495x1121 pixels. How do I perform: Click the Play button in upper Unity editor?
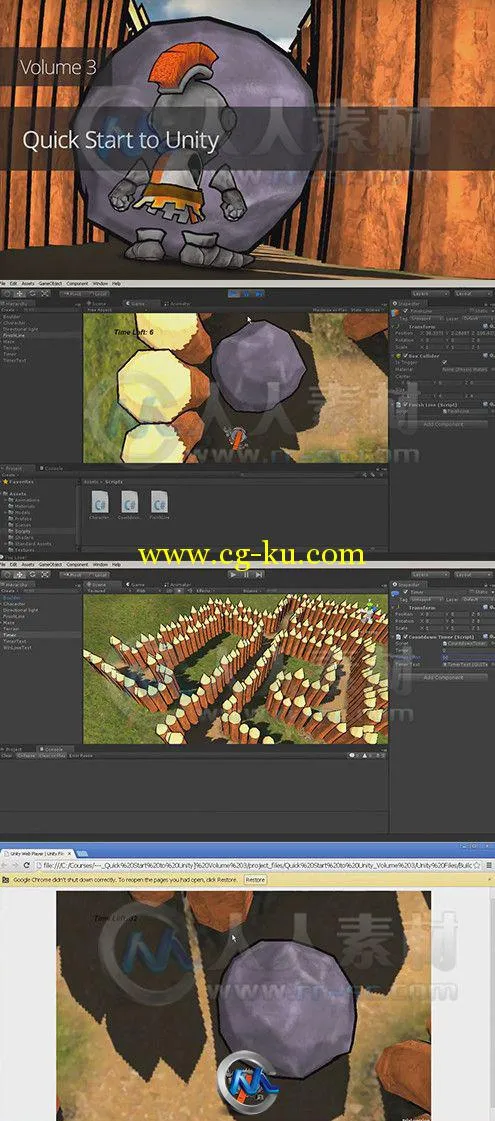point(235,293)
